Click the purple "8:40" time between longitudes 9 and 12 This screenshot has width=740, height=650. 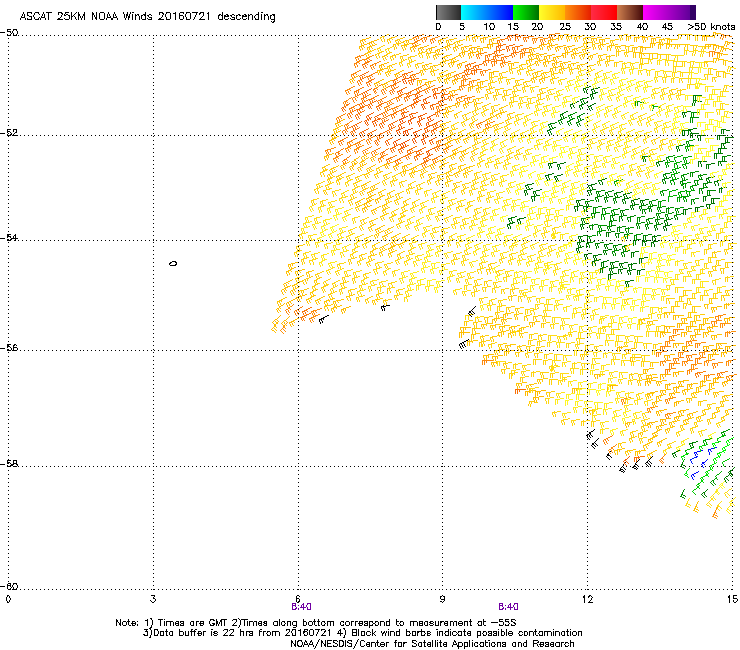[508, 607]
